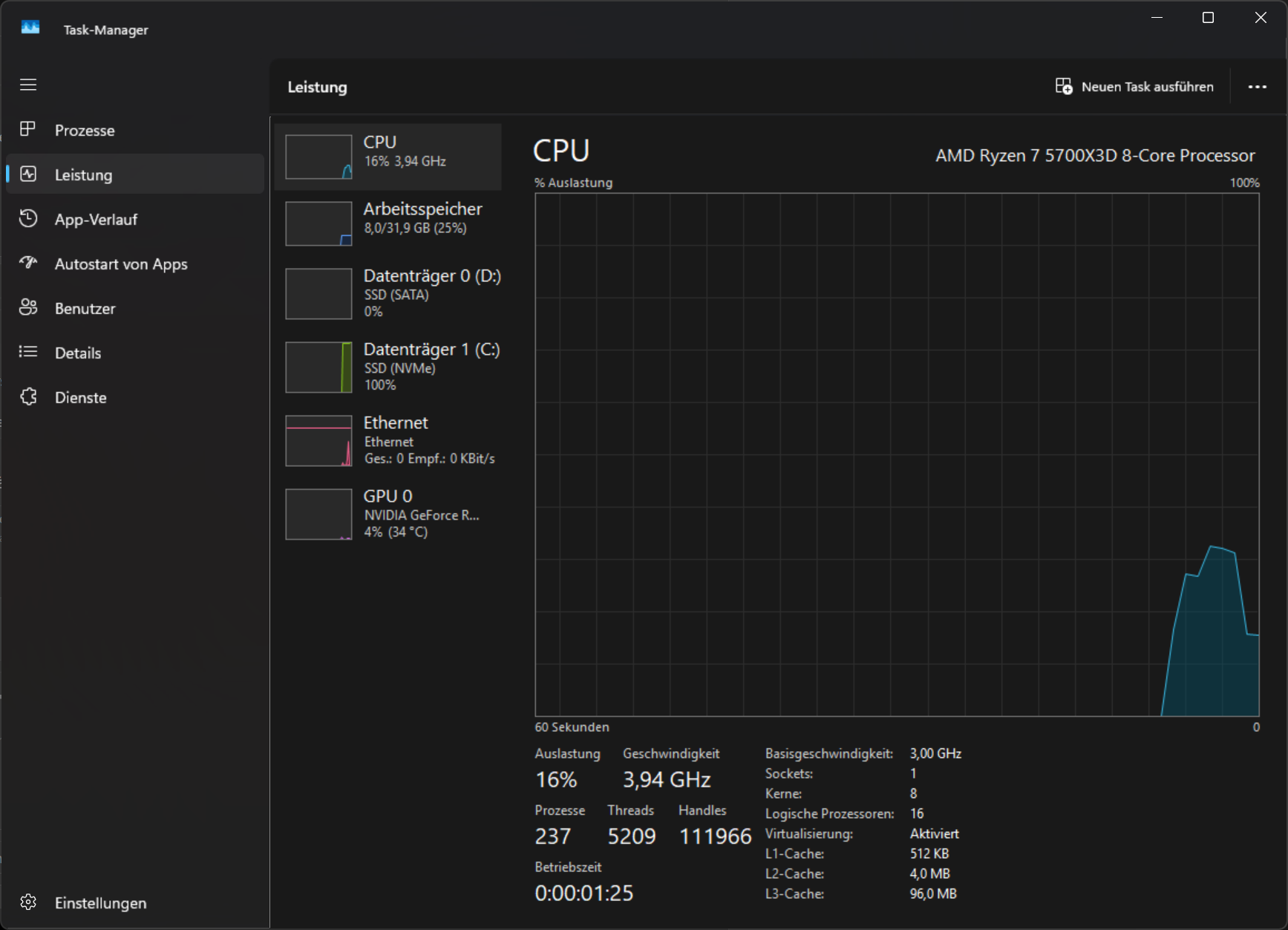
Task: Click the GPU 0 label in resource list
Action: click(x=388, y=496)
